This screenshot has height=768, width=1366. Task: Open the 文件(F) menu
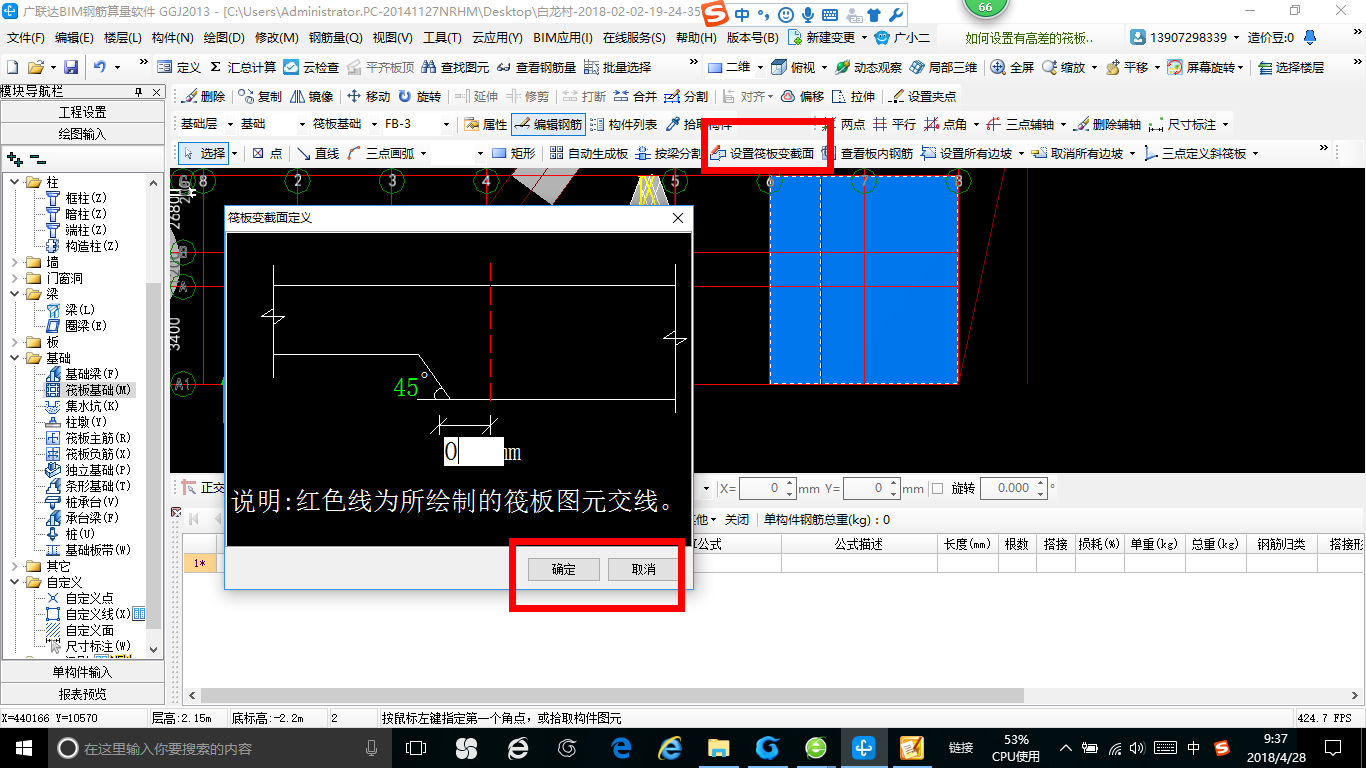pyautogui.click(x=26, y=38)
